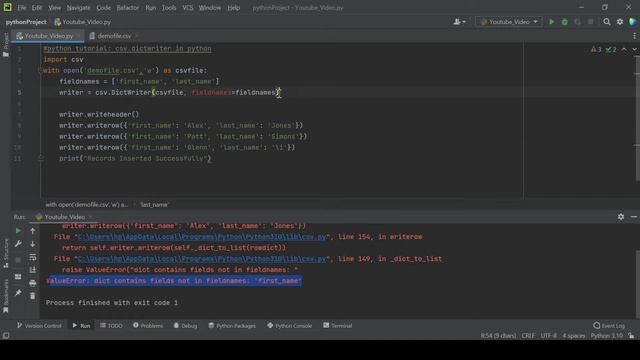640x360 pixels.
Task: Open Python Console tool window
Action: point(289,326)
